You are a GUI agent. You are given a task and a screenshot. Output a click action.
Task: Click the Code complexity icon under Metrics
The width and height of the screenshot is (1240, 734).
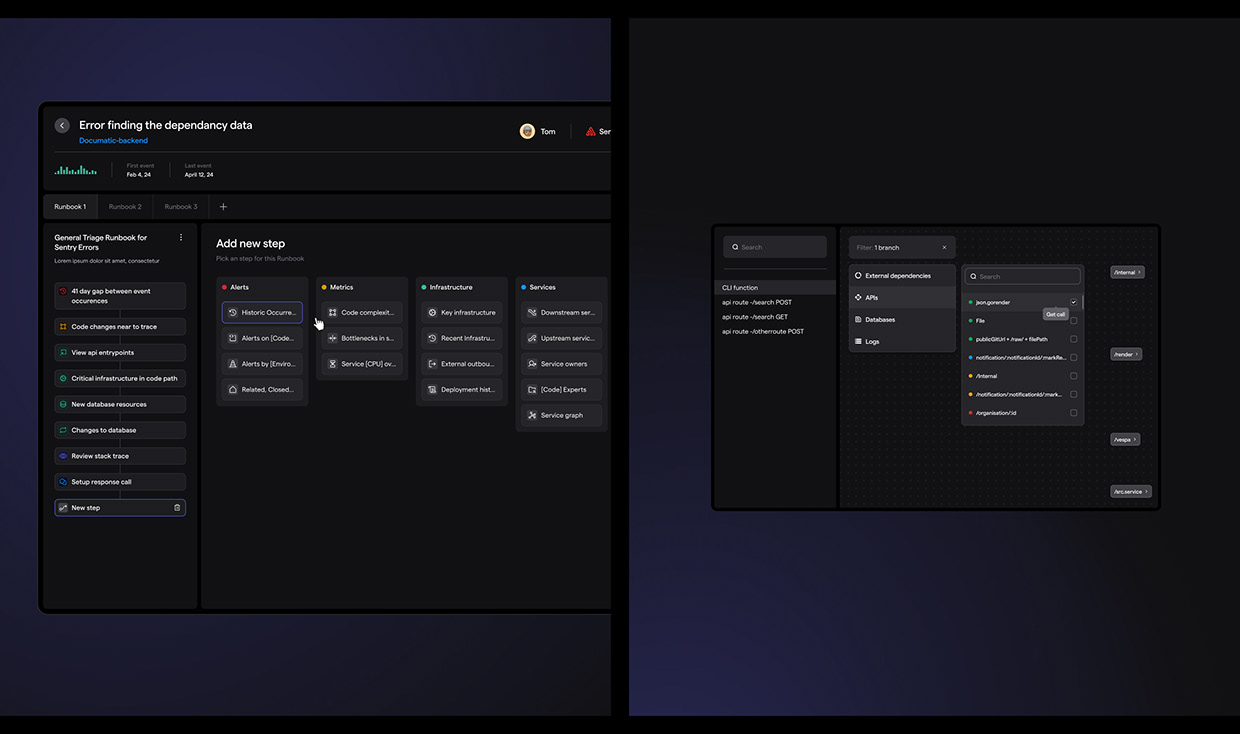(332, 313)
